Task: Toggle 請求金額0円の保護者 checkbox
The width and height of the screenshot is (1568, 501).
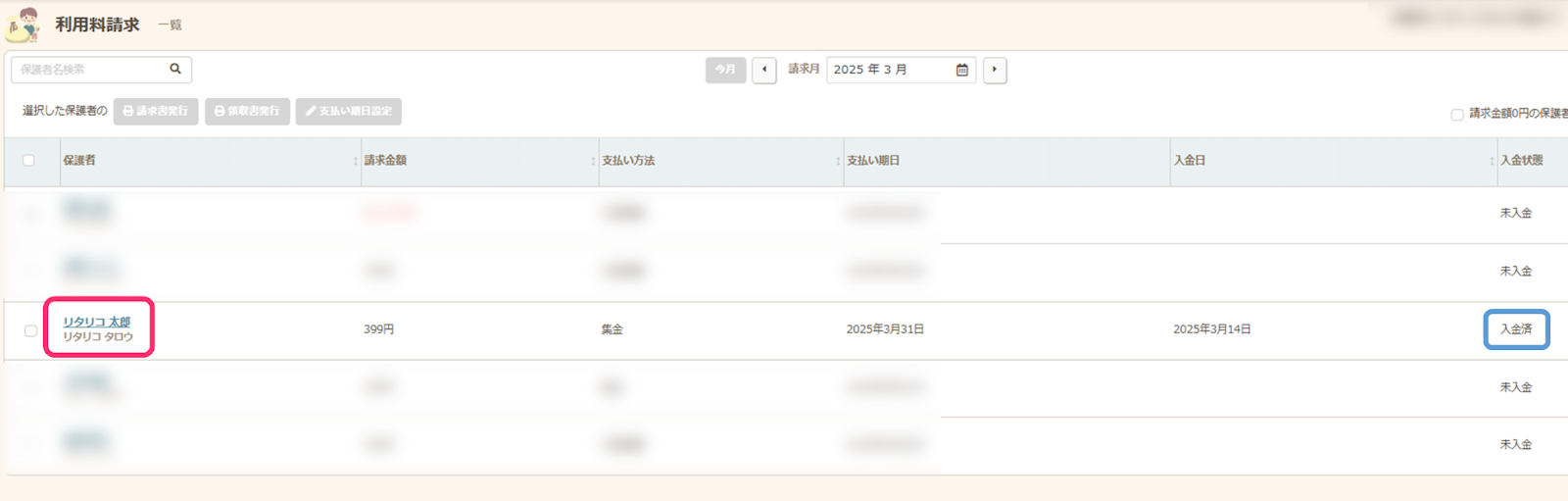Action: click(x=1457, y=115)
